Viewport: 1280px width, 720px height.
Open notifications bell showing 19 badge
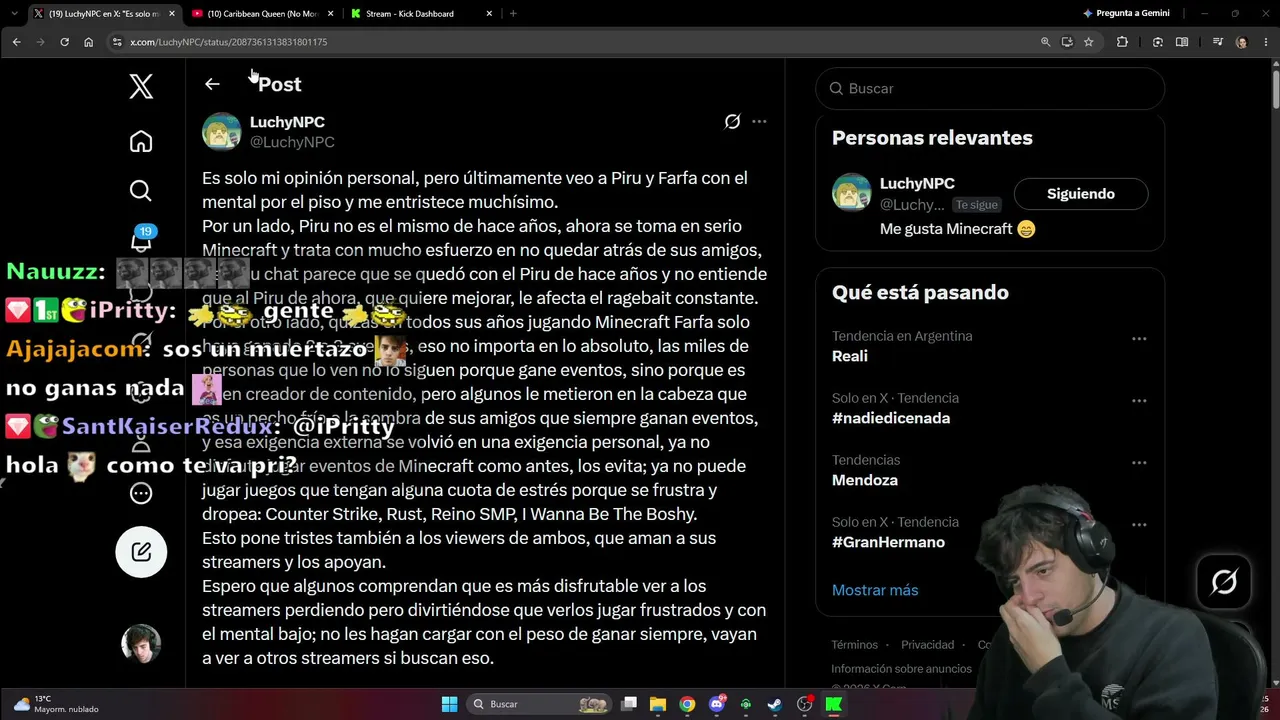[x=141, y=240]
